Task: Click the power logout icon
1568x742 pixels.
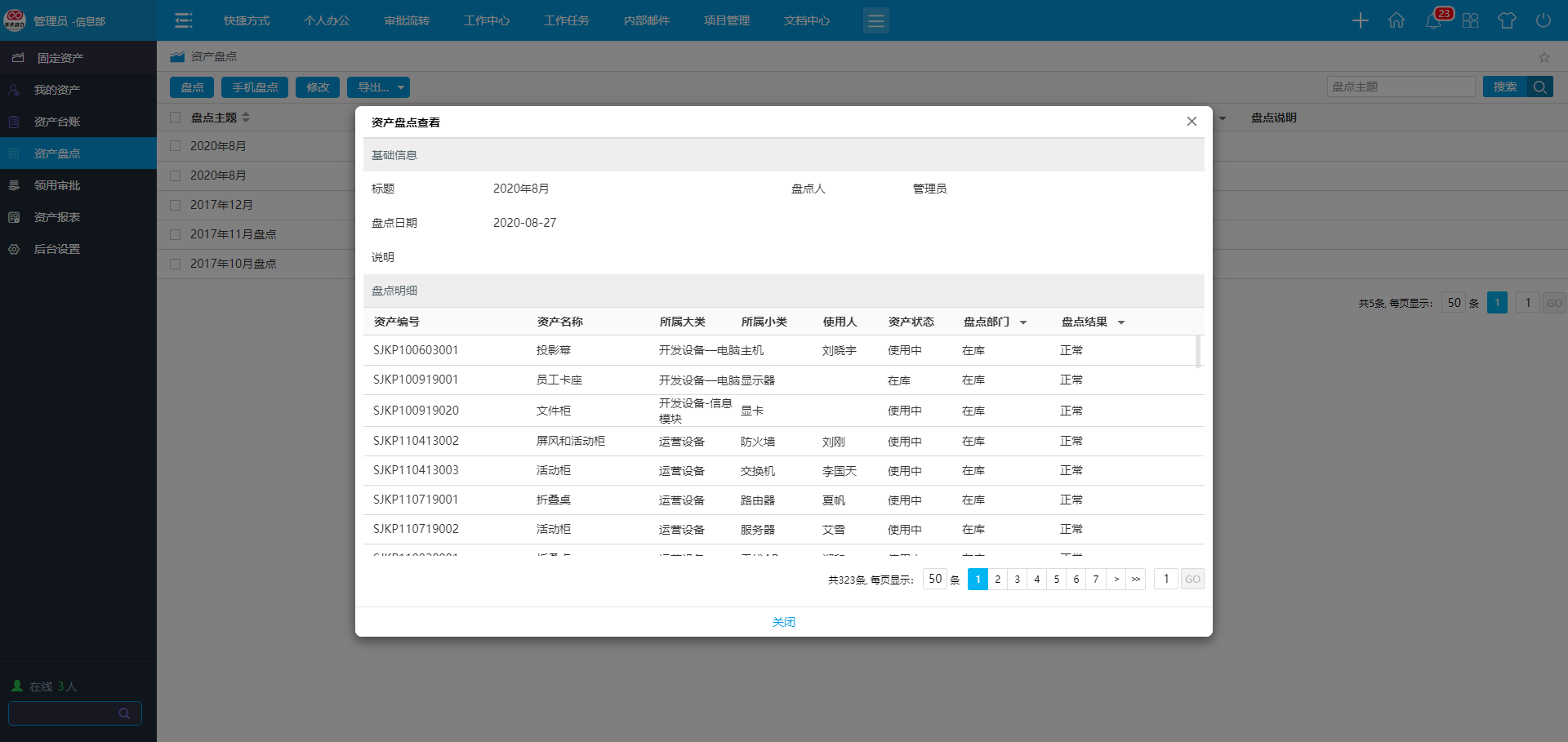Action: pos(1543,20)
